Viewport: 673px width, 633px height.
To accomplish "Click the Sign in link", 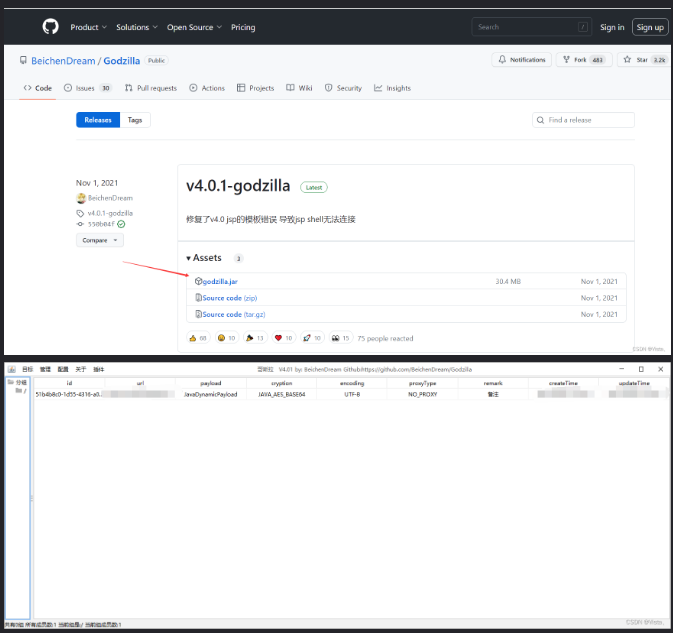I will [x=612, y=27].
